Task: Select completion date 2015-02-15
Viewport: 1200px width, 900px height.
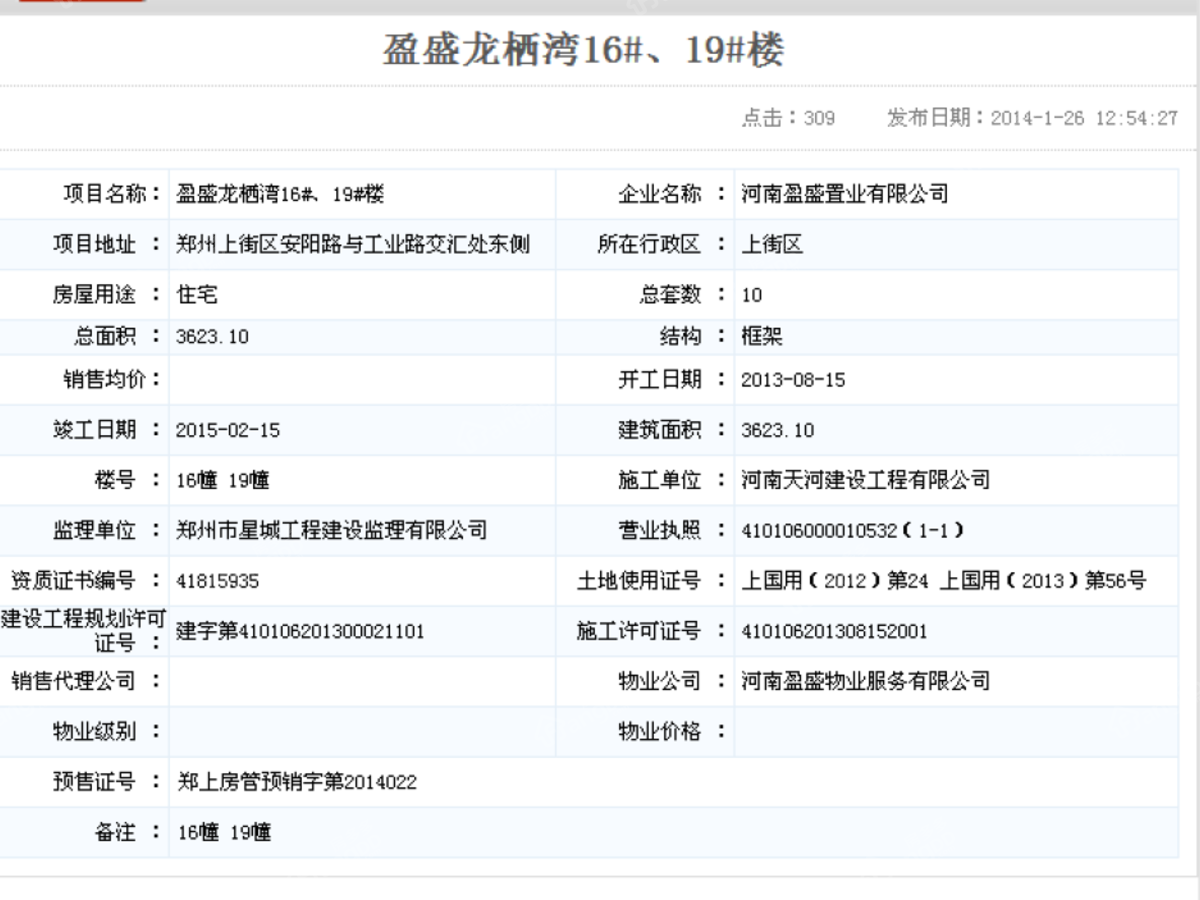Action: 228,430
